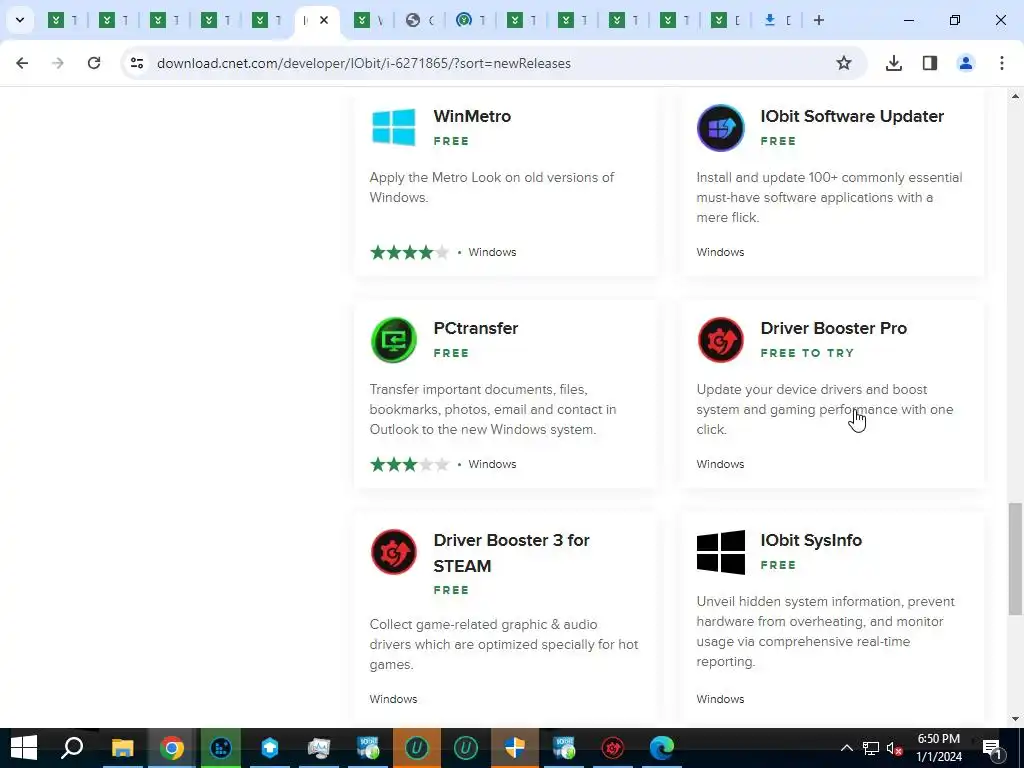
Task: Open the red Driver Booster taskbar icon
Action: [x=613, y=748]
